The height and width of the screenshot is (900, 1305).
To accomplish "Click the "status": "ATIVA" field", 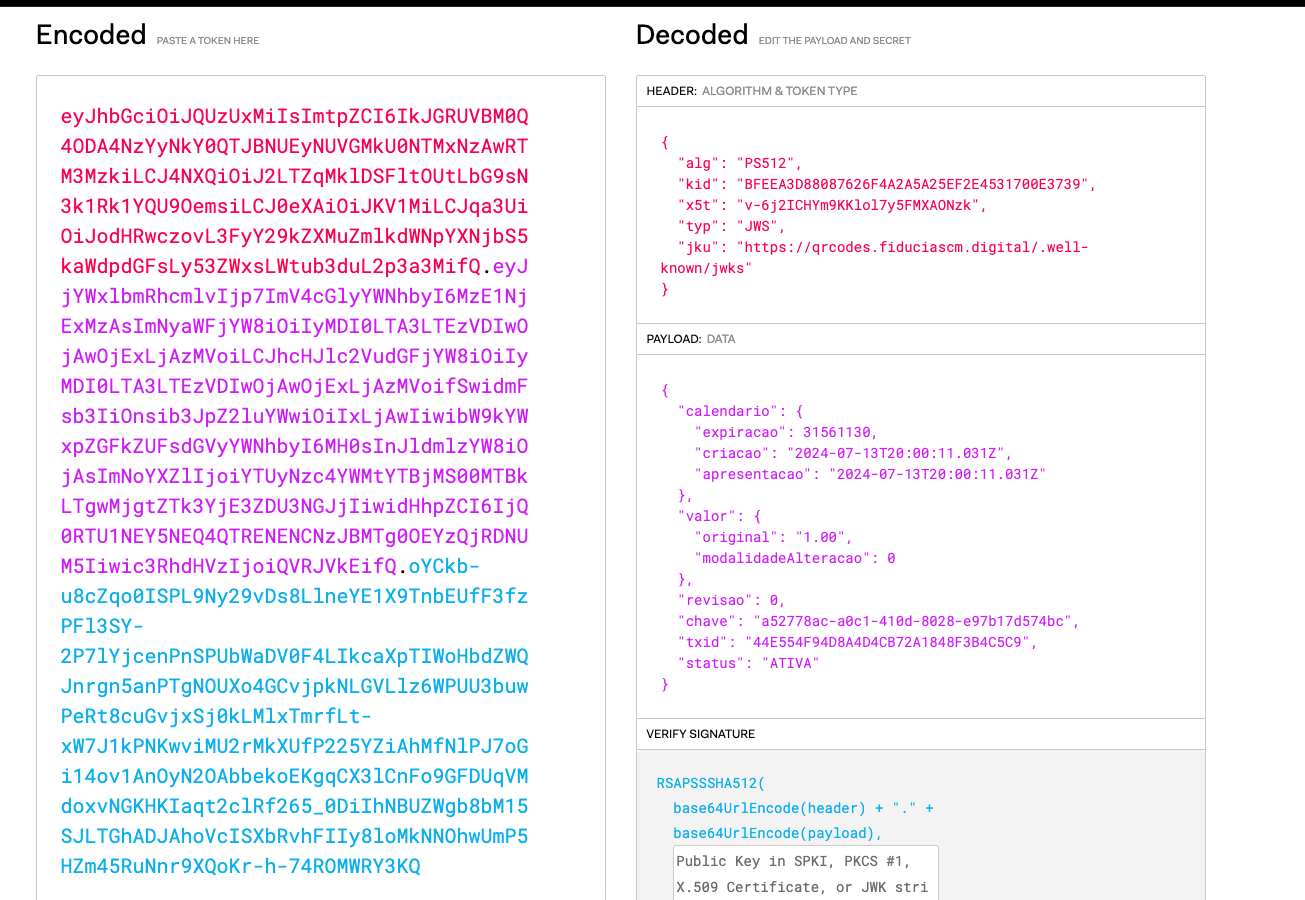I will click(x=780, y=662).
